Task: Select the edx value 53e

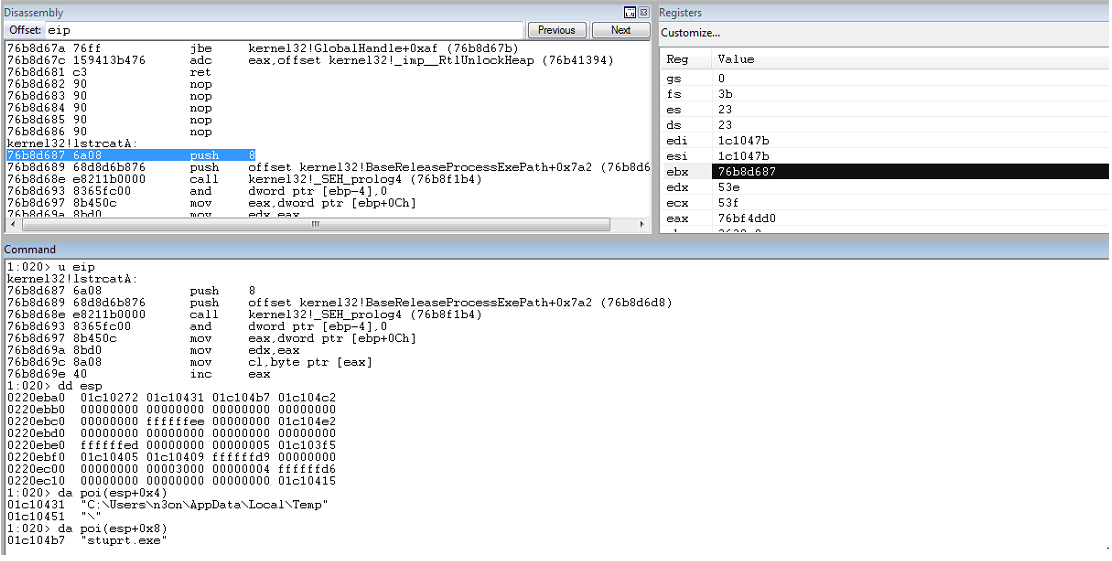Action: click(728, 187)
